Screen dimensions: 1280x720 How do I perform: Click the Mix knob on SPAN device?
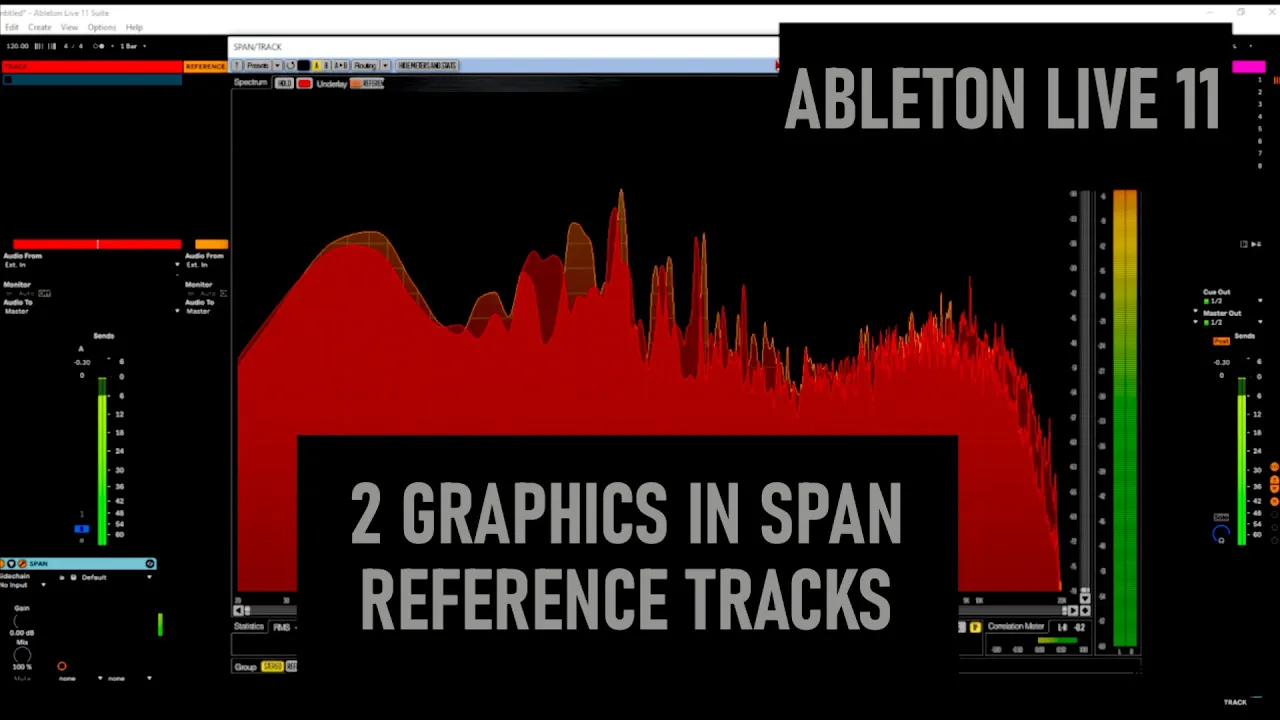[x=22, y=655]
